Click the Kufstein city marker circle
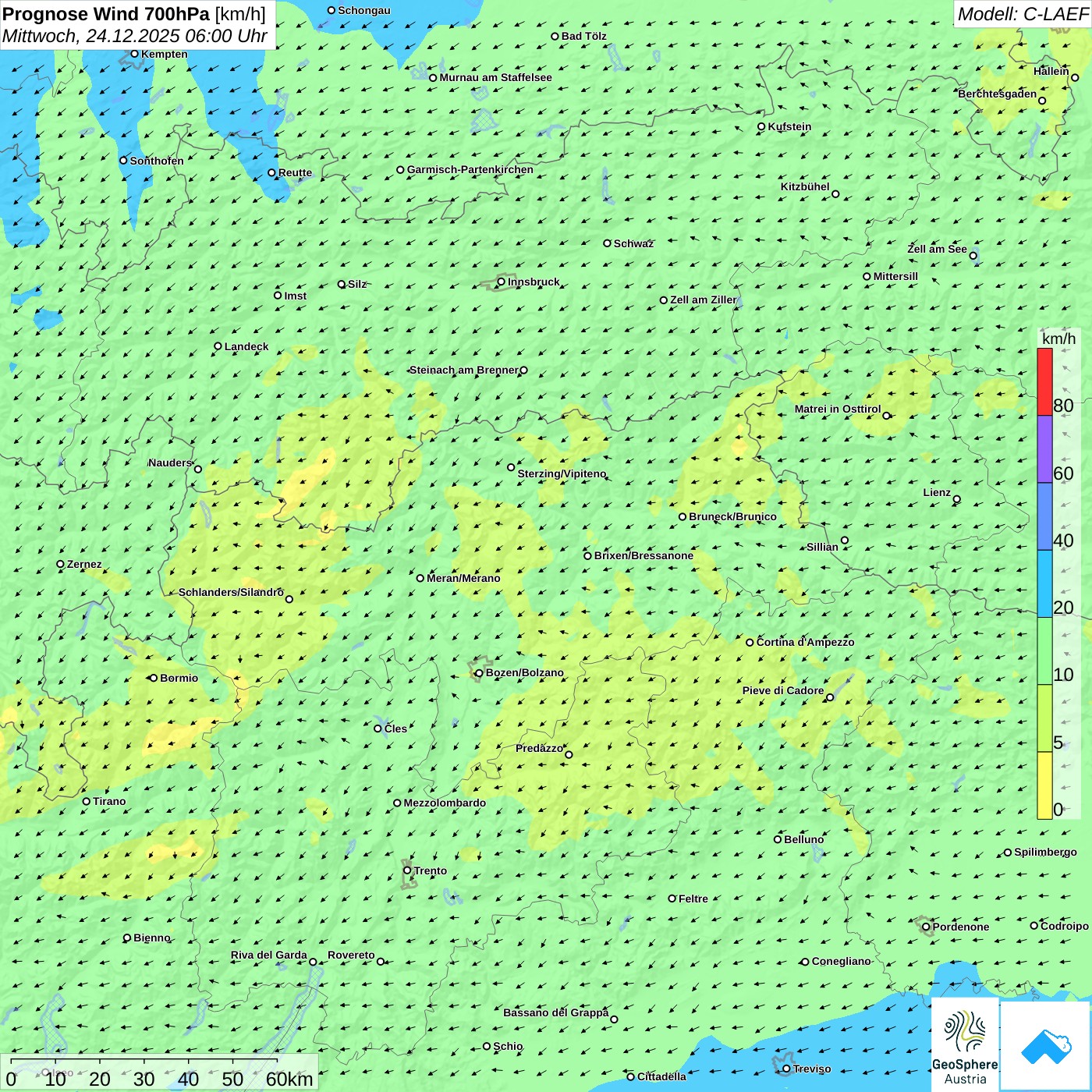Viewport: 1092px width, 1092px height. pos(761,126)
